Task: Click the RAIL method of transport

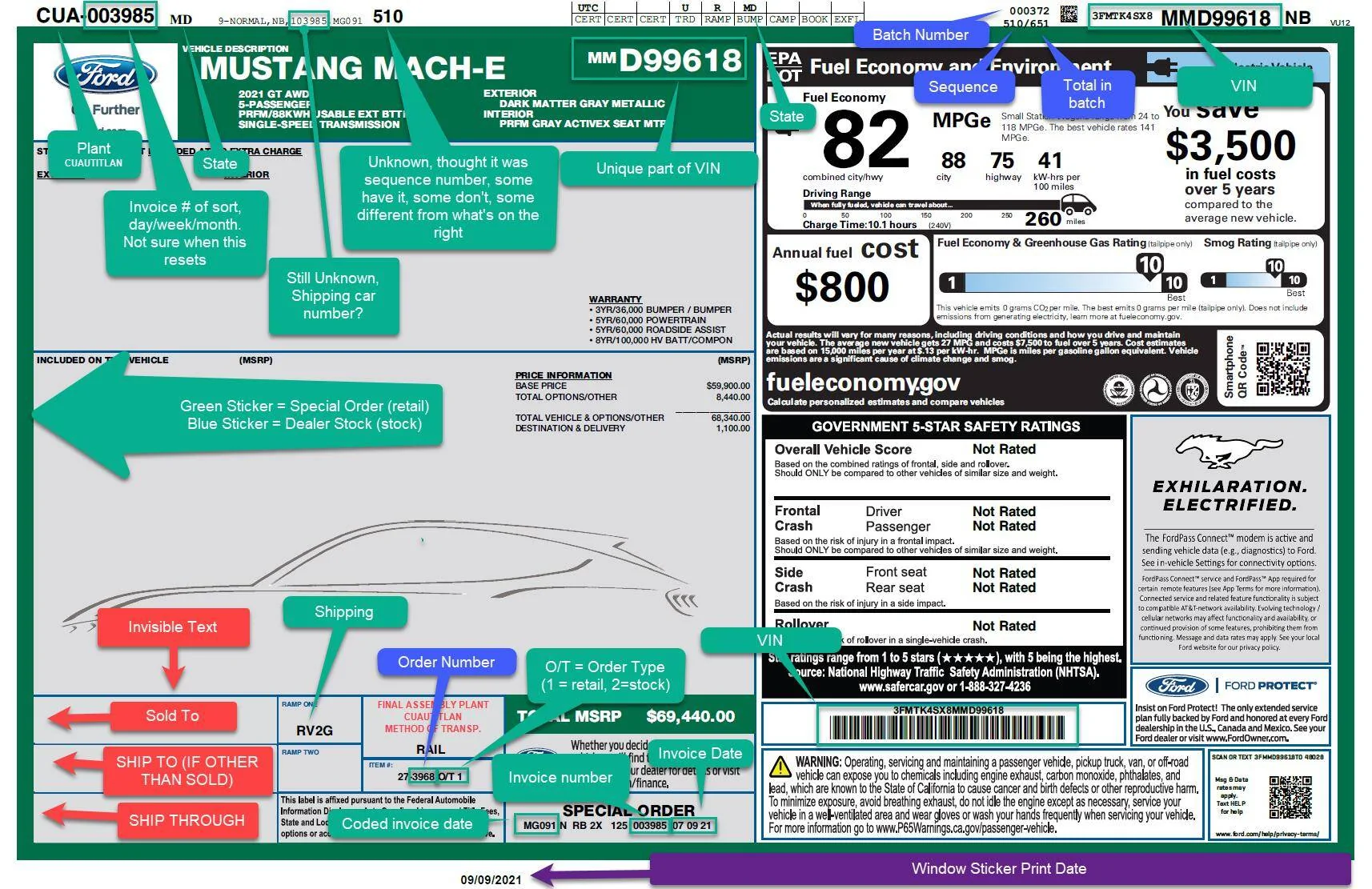Action: point(431,749)
